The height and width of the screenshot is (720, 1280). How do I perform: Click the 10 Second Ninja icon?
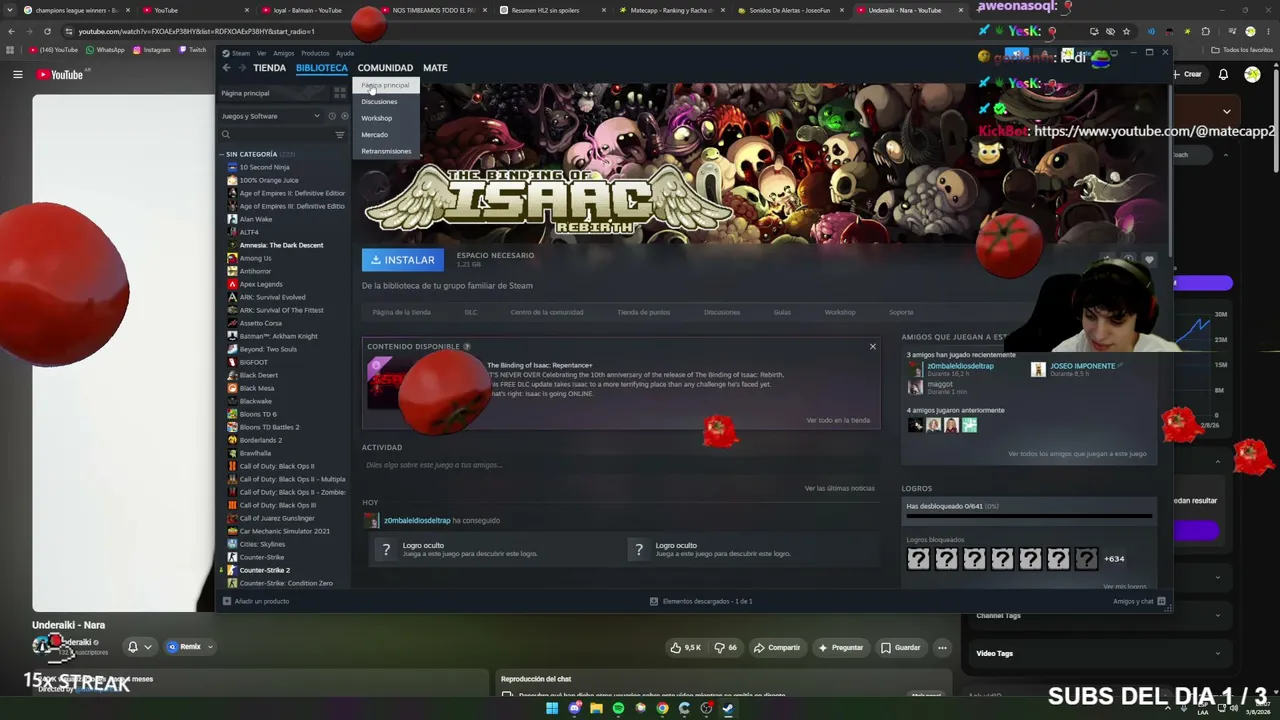click(232, 167)
